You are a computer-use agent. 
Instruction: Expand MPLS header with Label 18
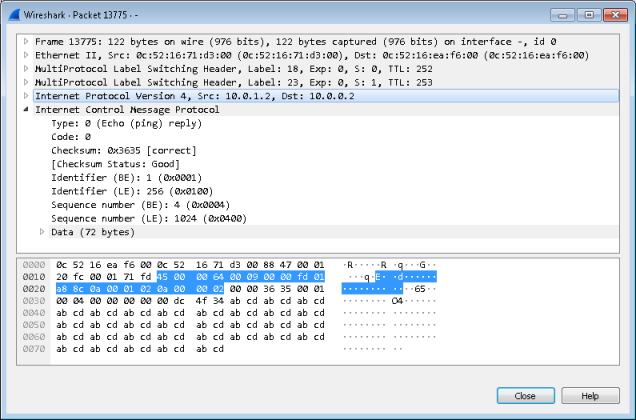26,69
